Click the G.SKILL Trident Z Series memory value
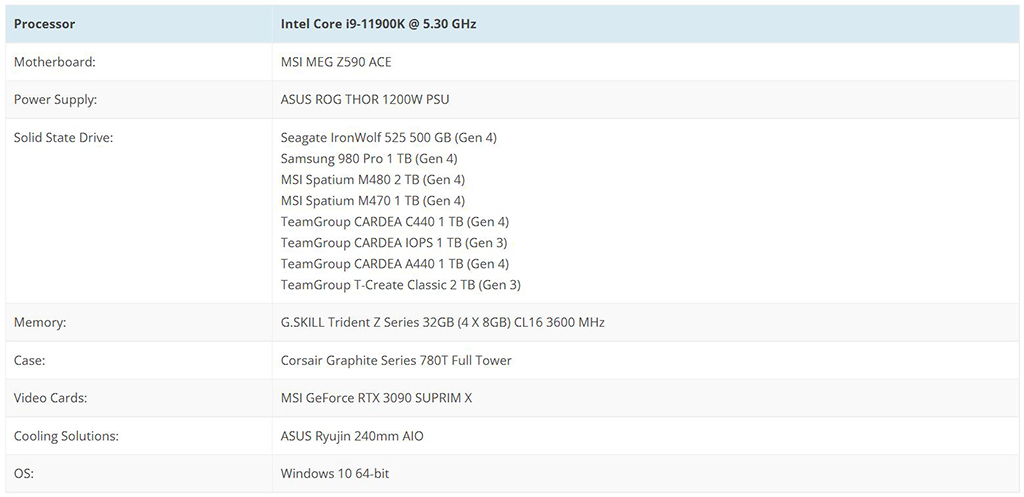 pyautogui.click(x=443, y=323)
